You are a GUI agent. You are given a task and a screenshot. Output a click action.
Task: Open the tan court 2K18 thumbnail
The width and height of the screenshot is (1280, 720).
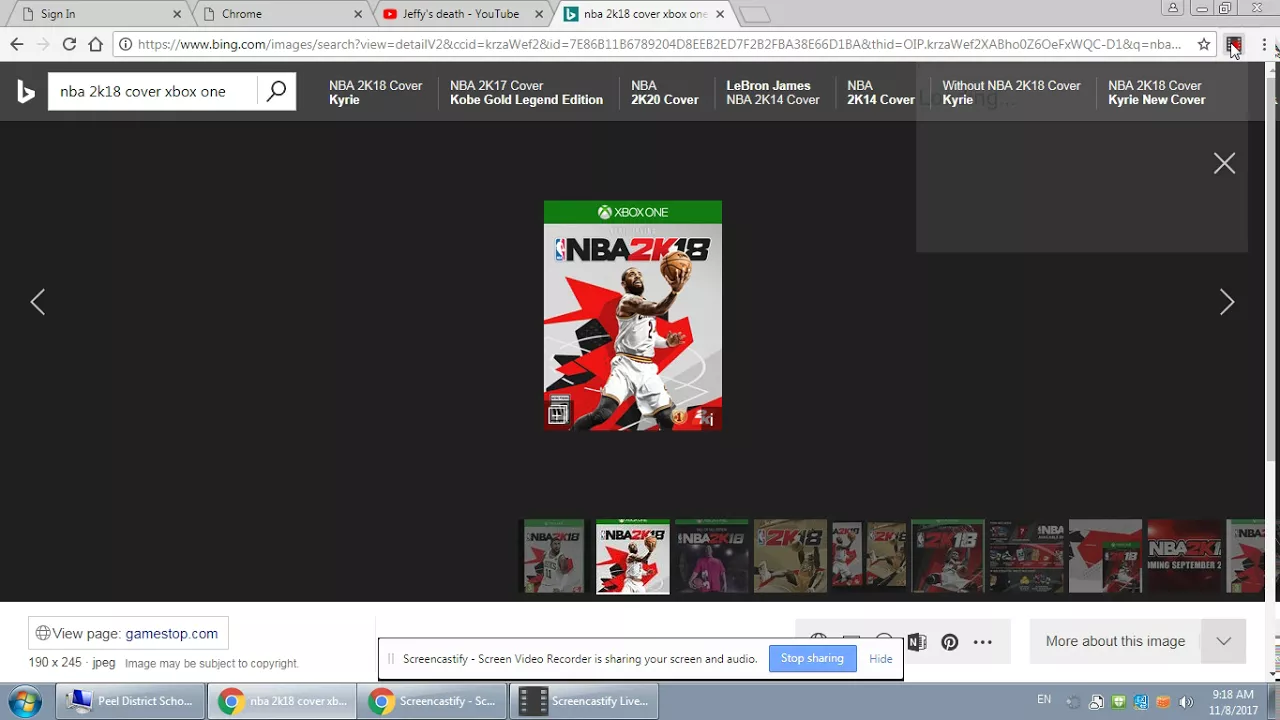pos(790,556)
